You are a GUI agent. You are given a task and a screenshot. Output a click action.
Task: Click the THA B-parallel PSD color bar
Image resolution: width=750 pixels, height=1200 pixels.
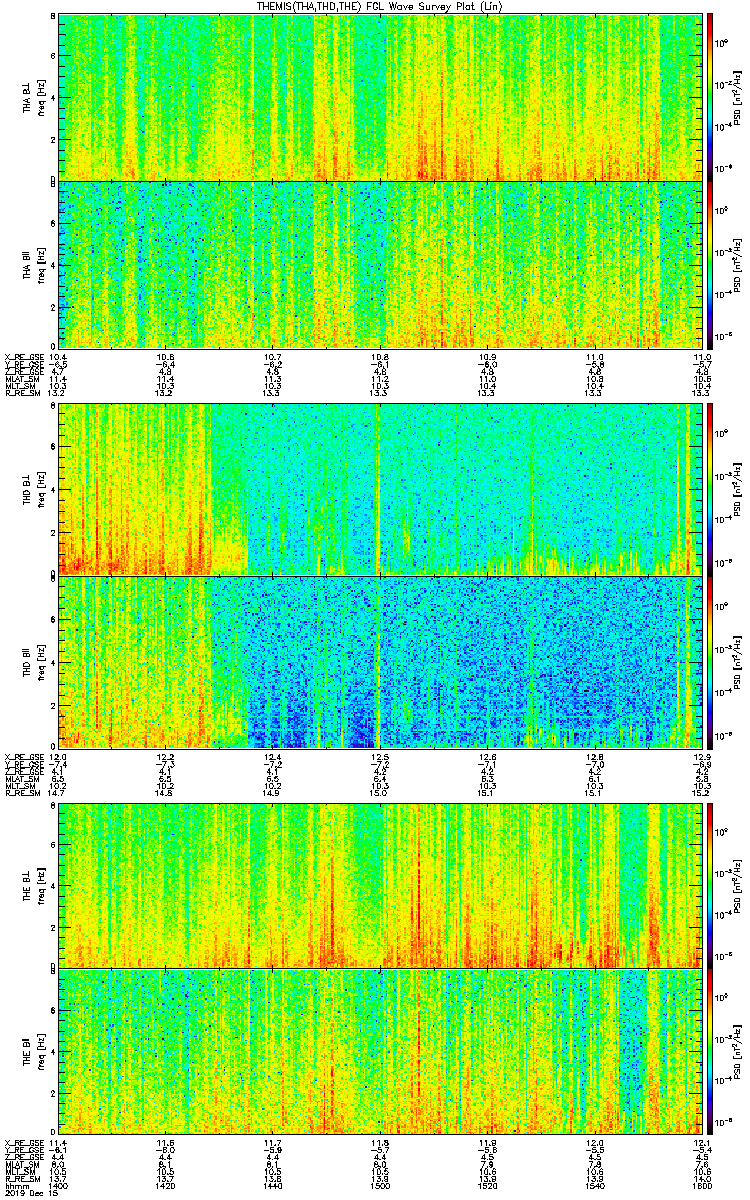(x=711, y=265)
